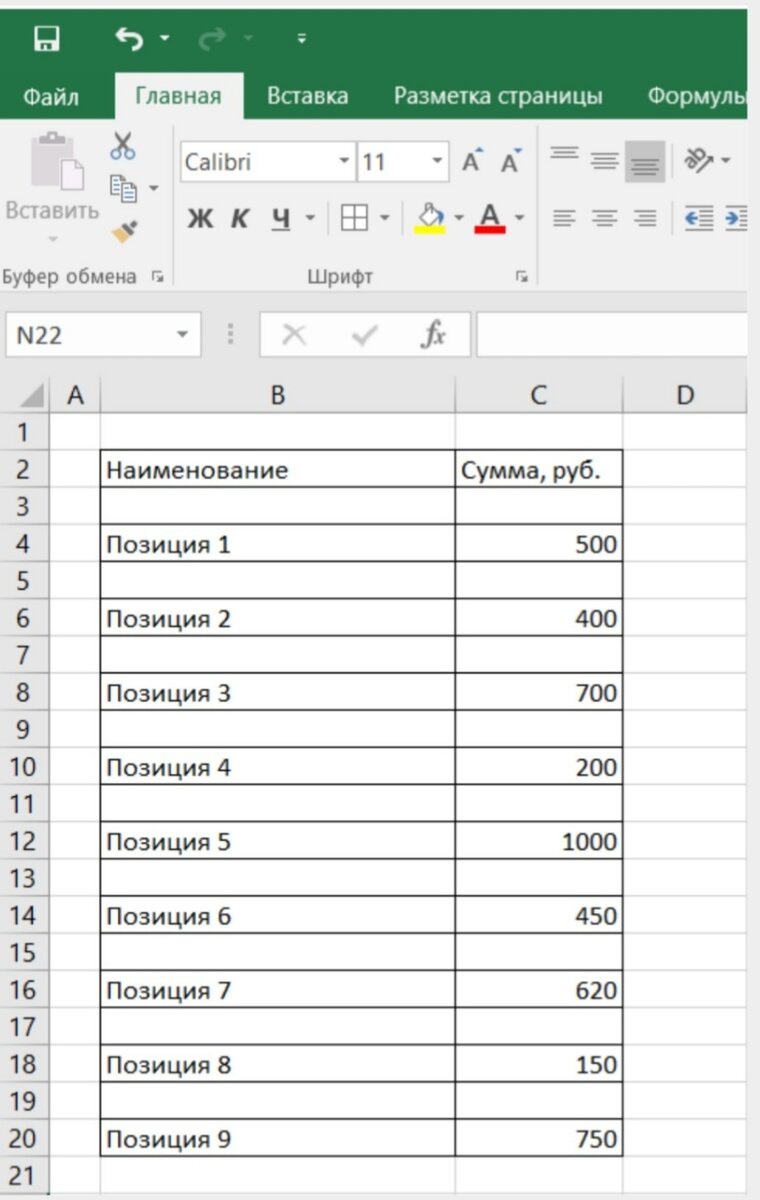Open the Формулы tab
The height and width of the screenshot is (1200, 760).
697,96
